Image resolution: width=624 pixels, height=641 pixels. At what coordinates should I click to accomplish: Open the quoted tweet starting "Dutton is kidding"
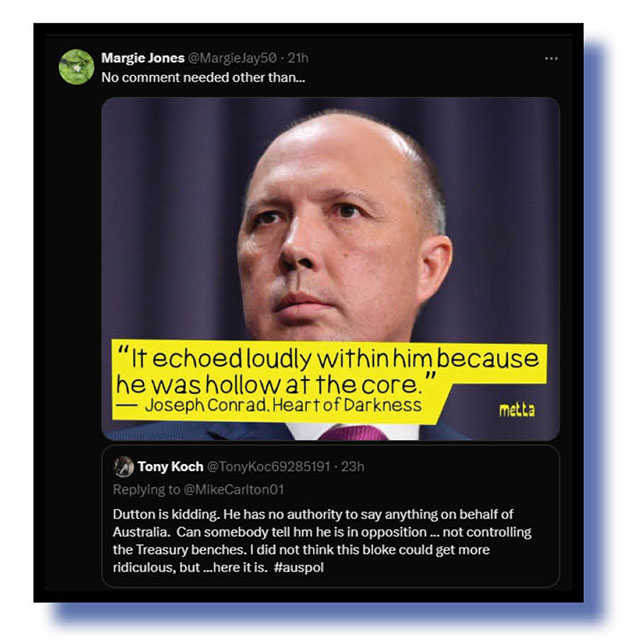tap(330, 517)
